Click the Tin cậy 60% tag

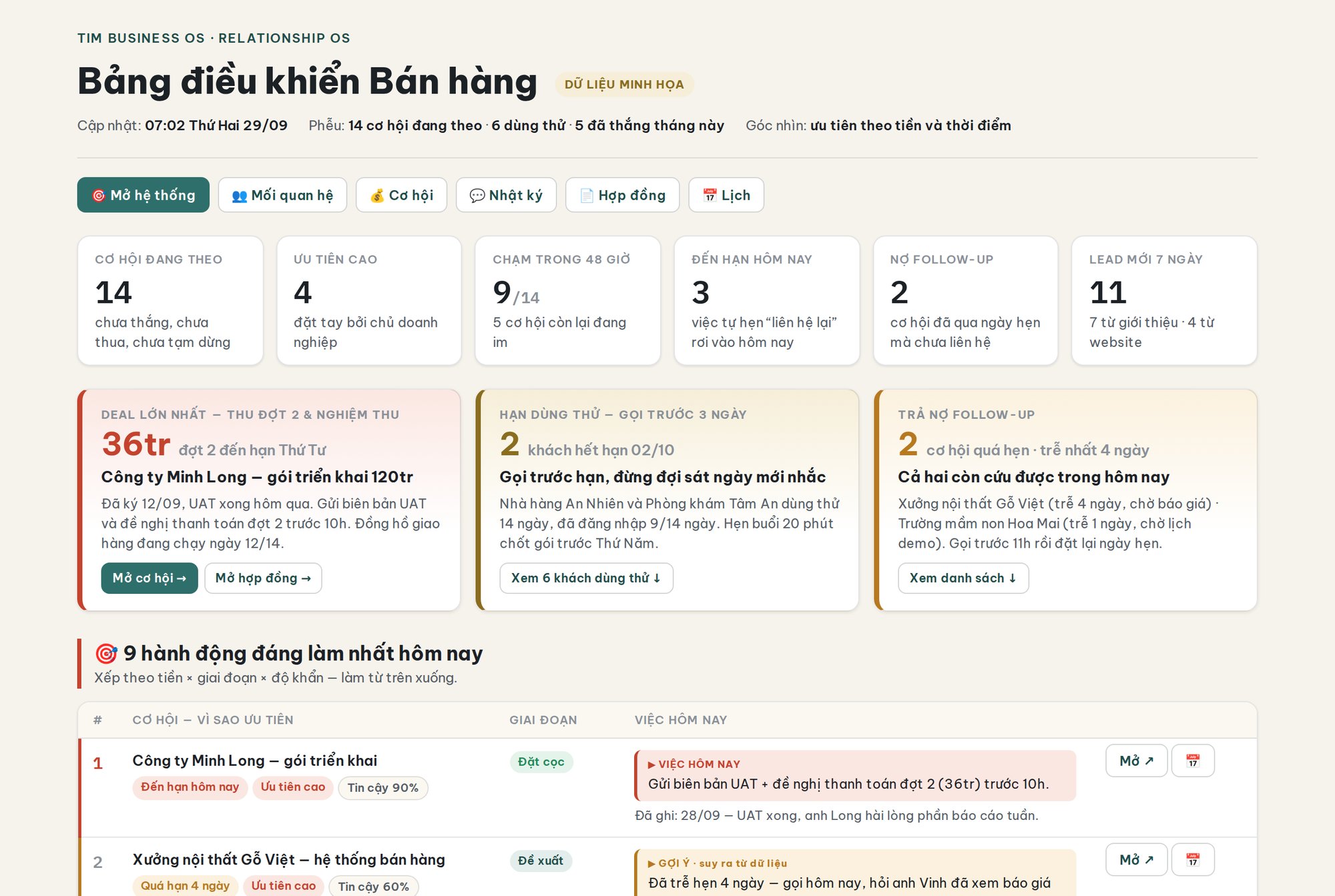point(374,886)
